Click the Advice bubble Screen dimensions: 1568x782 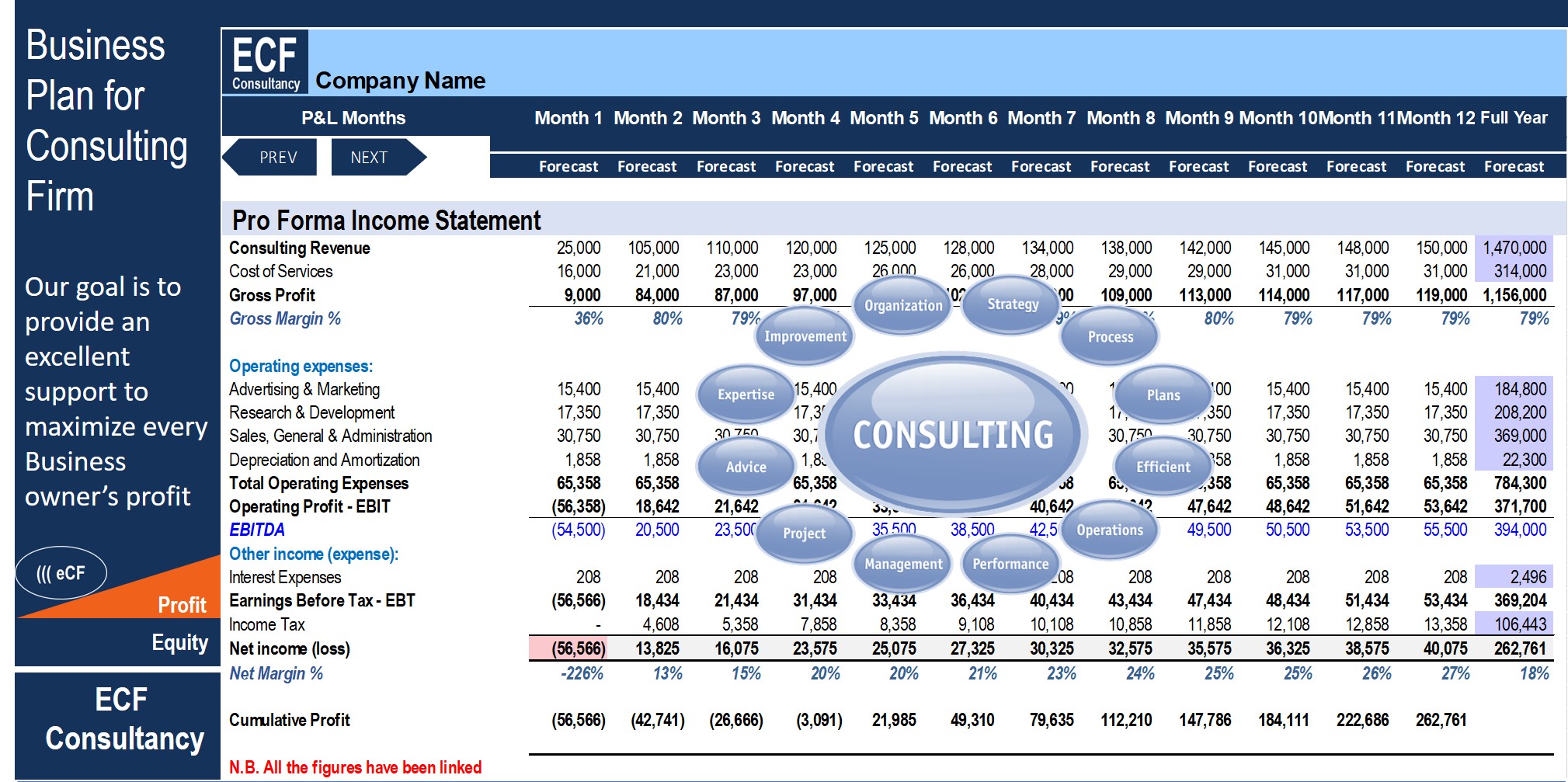pos(746,467)
